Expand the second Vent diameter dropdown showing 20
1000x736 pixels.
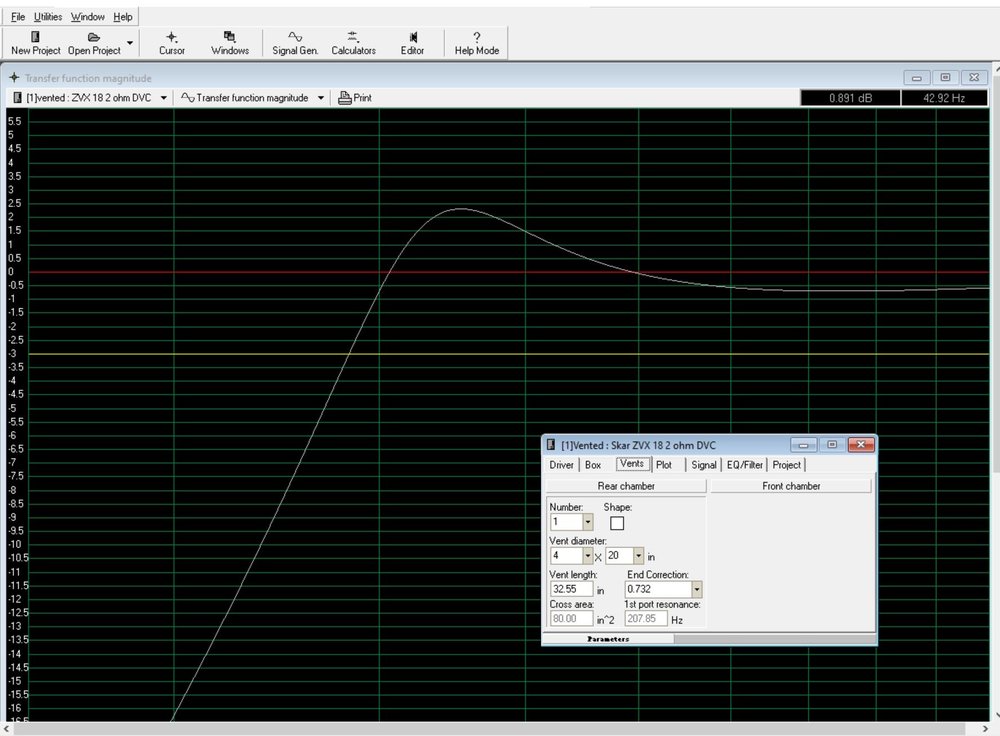(x=638, y=556)
